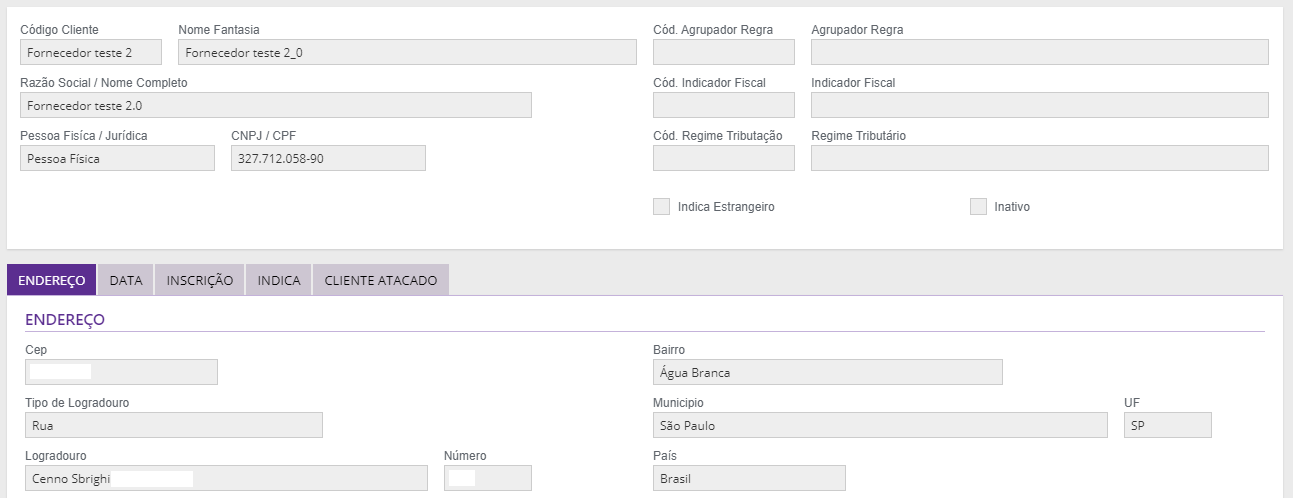
Task: Click the Razão Social / Nome Completo field
Action: (x=275, y=105)
